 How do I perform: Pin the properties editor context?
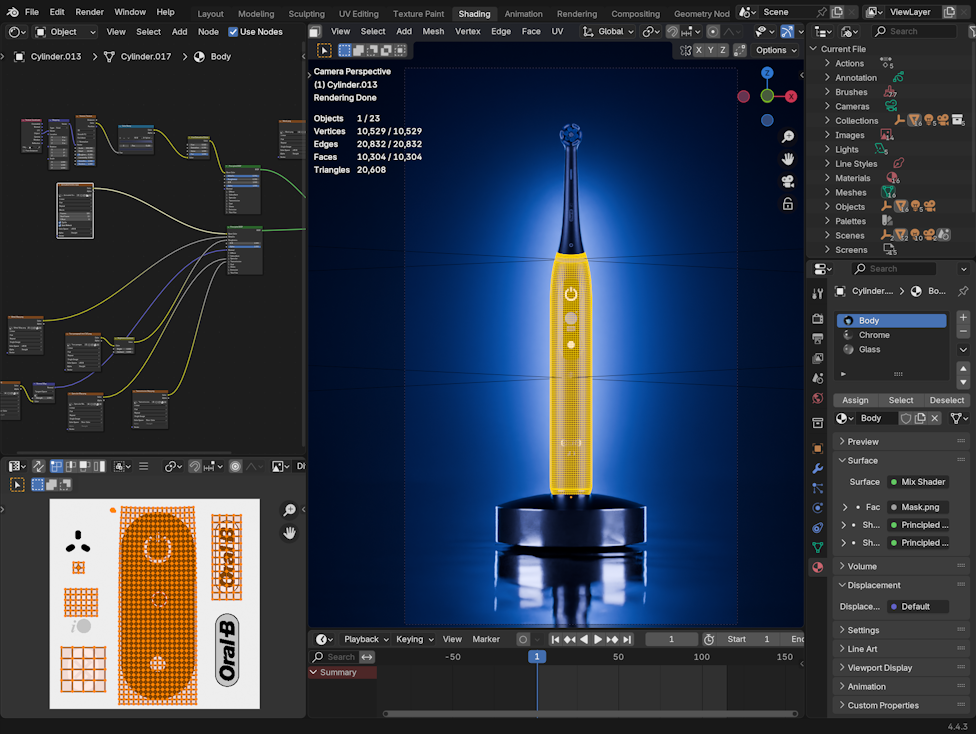962,291
